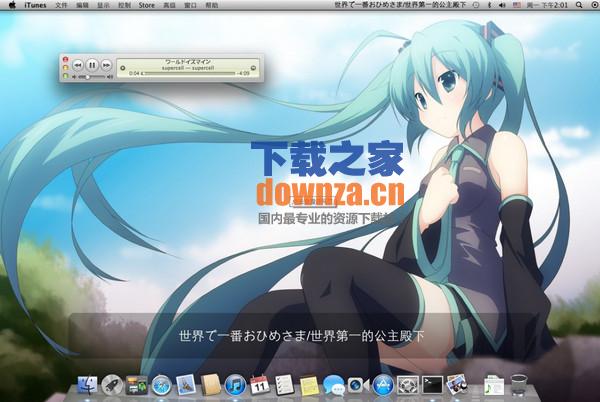The height and width of the screenshot is (402, 600).
Task: Click the menu bar clock 下午2:01
Action: coord(547,5)
